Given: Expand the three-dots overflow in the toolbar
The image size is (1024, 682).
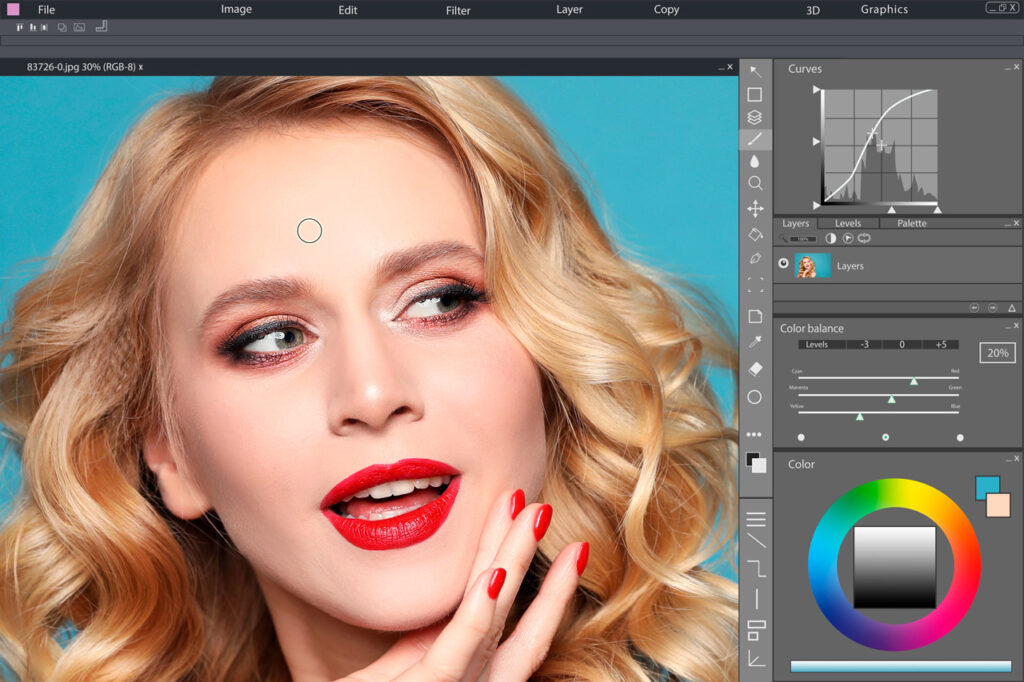Looking at the screenshot, I should pos(755,434).
